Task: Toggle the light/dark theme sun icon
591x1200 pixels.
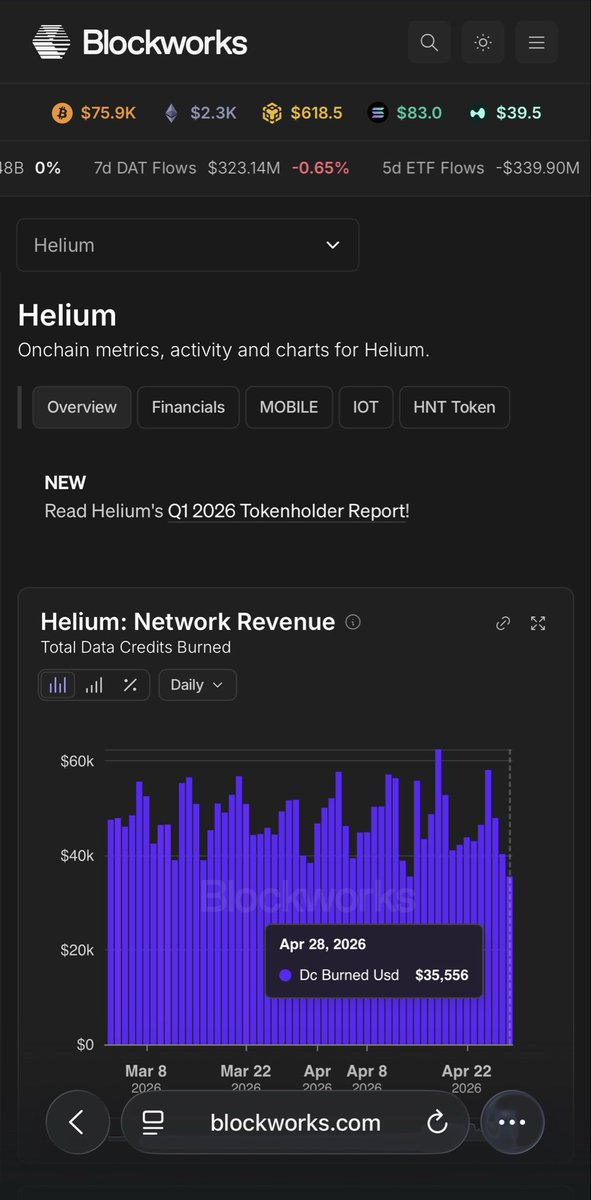Action: pyautogui.click(x=483, y=43)
